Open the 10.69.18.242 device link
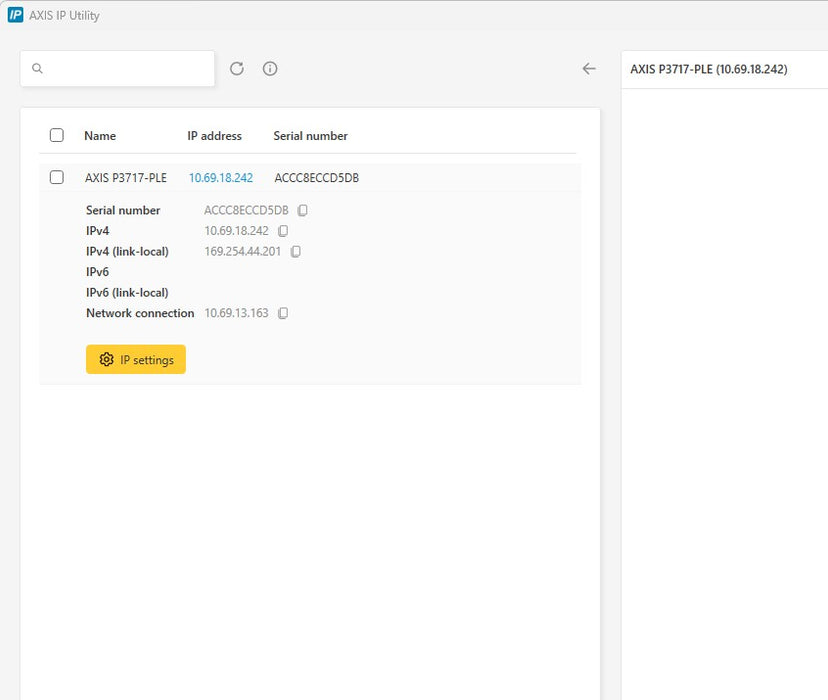828x700 pixels. tap(221, 178)
